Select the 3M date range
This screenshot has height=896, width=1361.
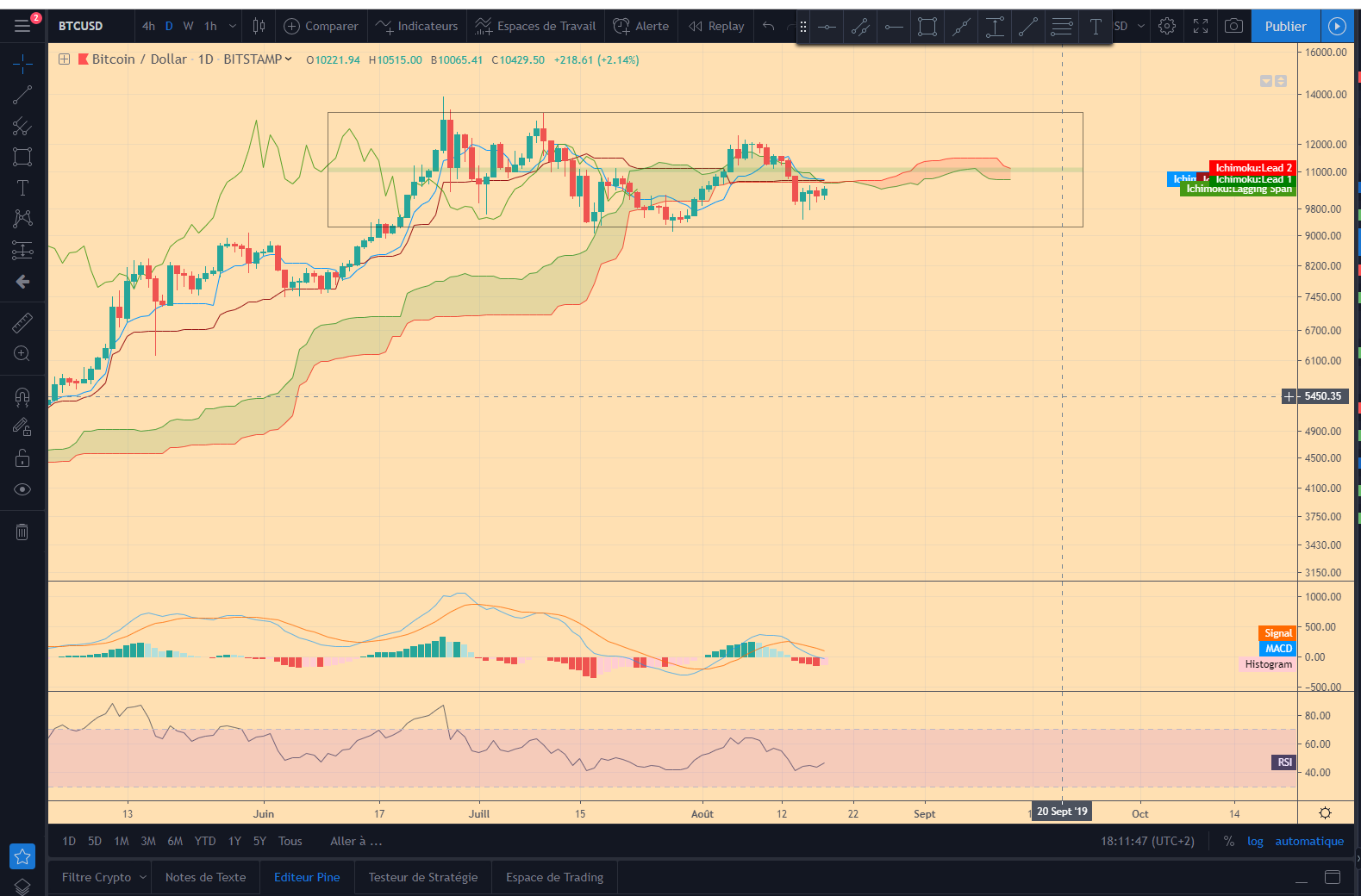[x=148, y=841]
